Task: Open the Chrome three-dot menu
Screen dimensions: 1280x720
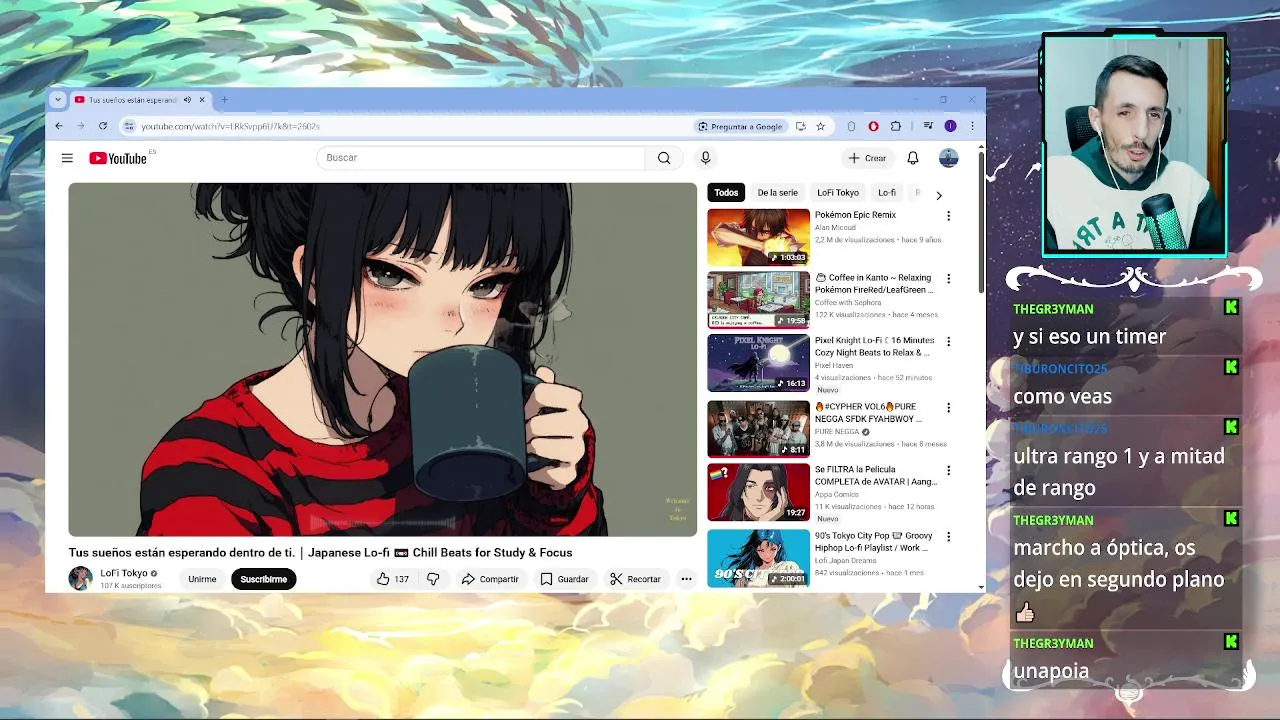Action: point(971,126)
